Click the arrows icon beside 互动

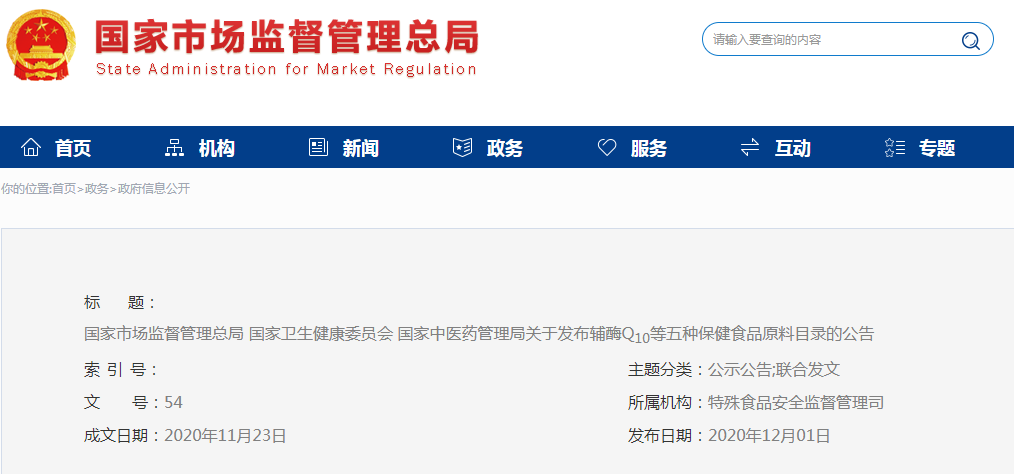[x=750, y=148]
